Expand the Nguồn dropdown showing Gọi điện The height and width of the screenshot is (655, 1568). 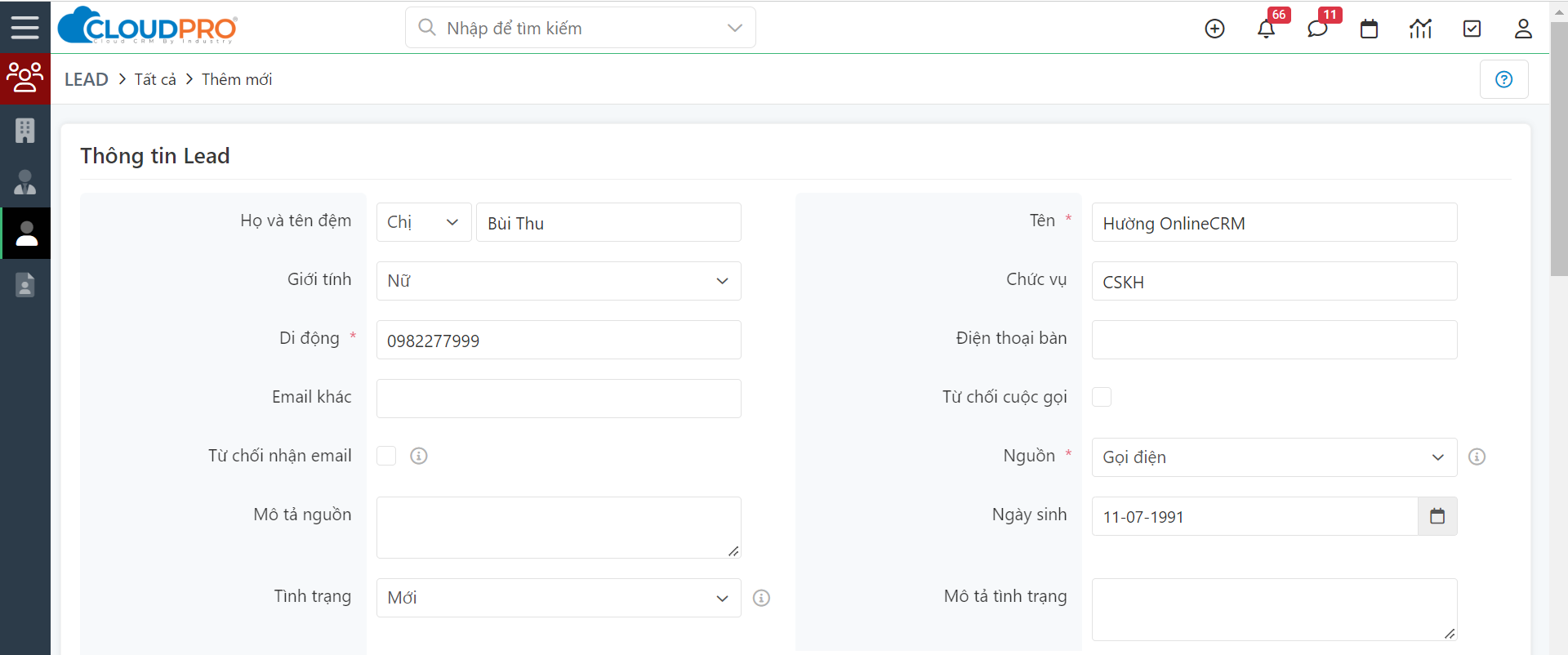tap(1274, 457)
